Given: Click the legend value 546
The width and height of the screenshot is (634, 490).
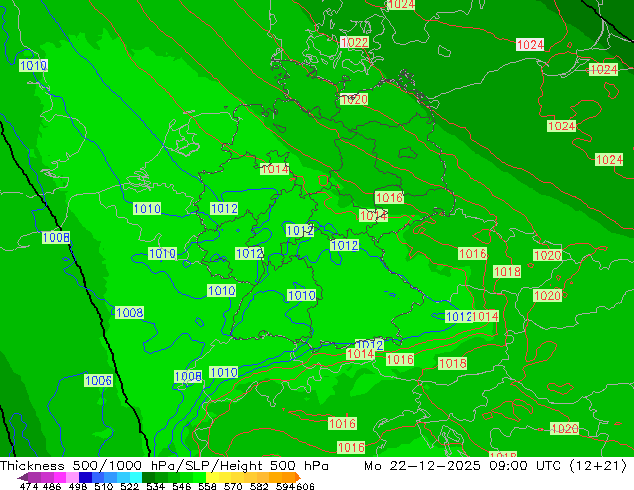Looking at the screenshot, I should tap(181, 486).
